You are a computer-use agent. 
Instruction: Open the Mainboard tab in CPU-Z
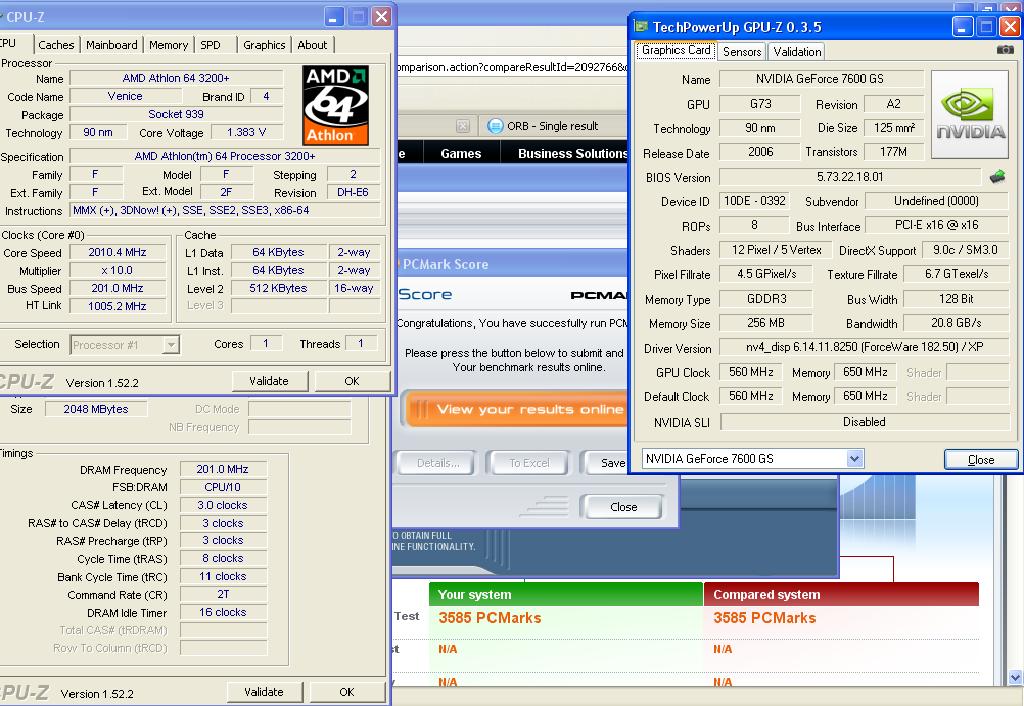point(112,44)
